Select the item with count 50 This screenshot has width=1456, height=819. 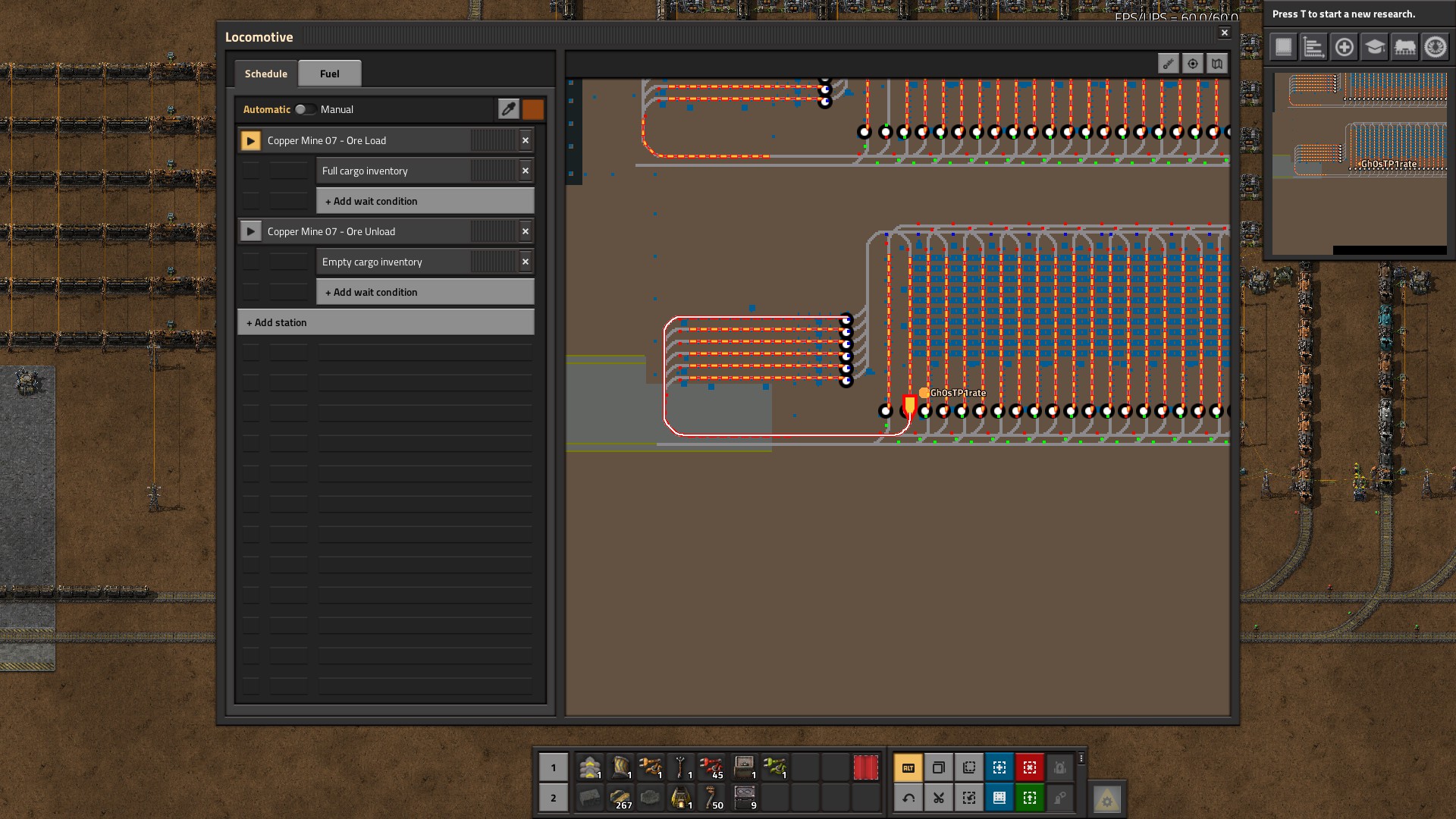pyautogui.click(x=711, y=798)
